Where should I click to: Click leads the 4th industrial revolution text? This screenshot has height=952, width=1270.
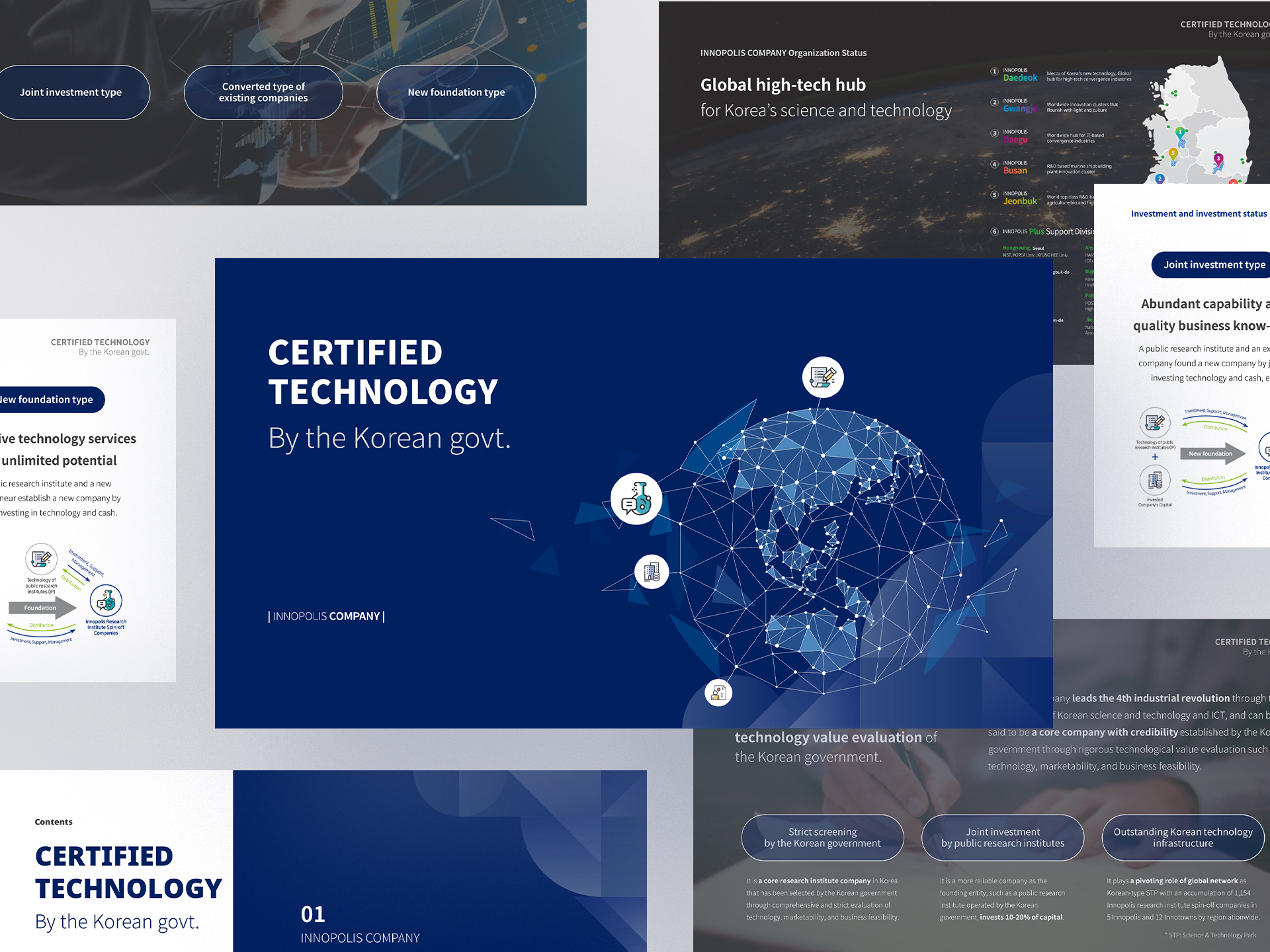(1151, 698)
